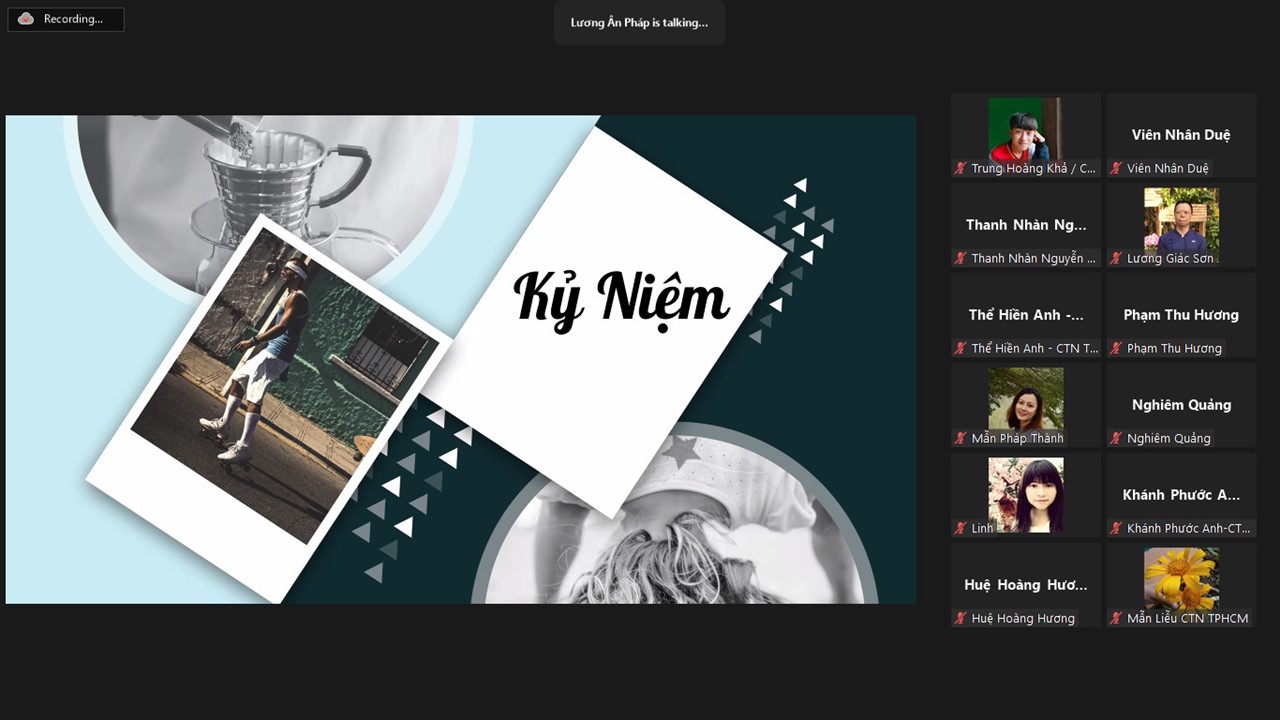Click the large centered name "Khánh Phước A..."
This screenshot has width=1280, height=720.
[1181, 495]
